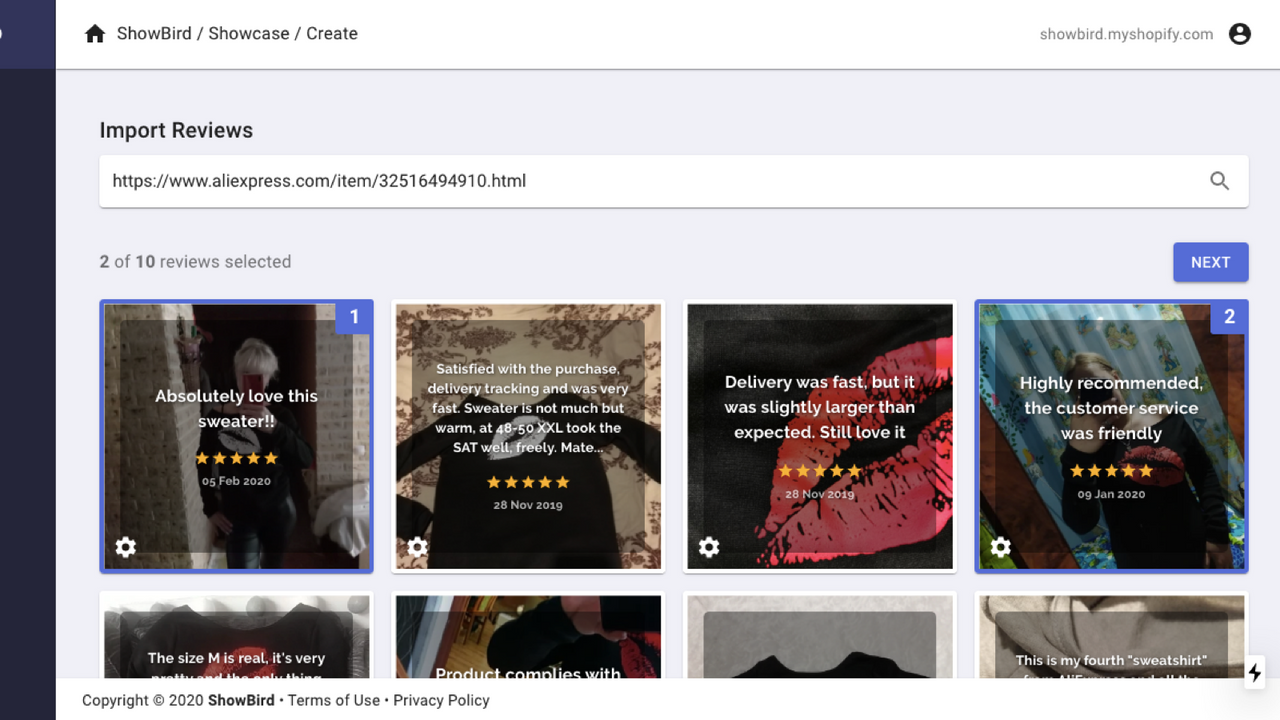Open settings gear on 'Highly recommended' card
Screen dimensions: 1280x720
[x=1001, y=547]
